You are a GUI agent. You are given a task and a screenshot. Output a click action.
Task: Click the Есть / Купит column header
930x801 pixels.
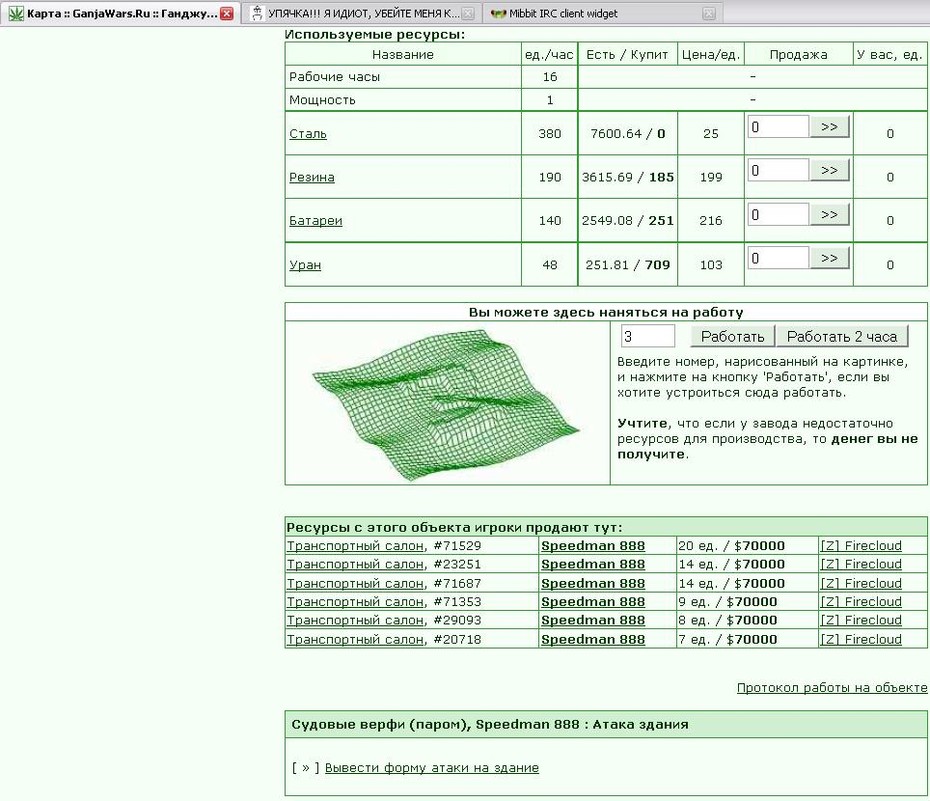point(627,55)
